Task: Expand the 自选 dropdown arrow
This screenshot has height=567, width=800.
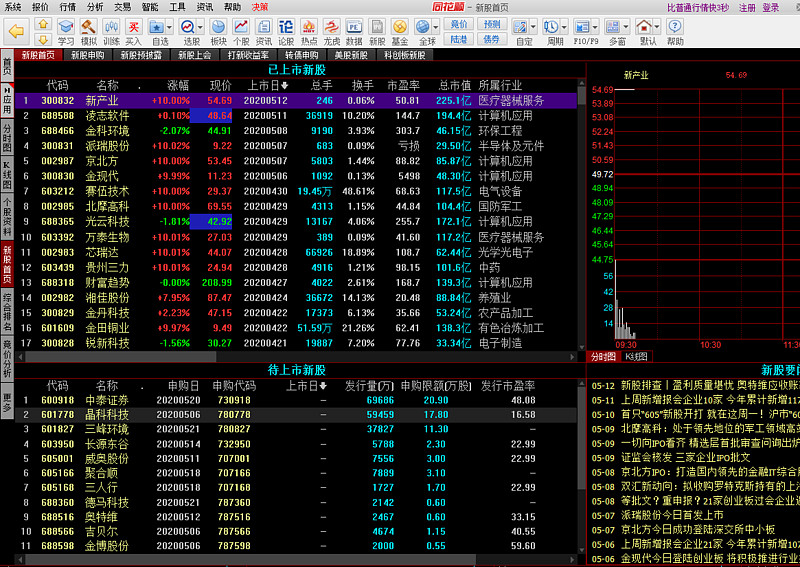Action: 169,27
